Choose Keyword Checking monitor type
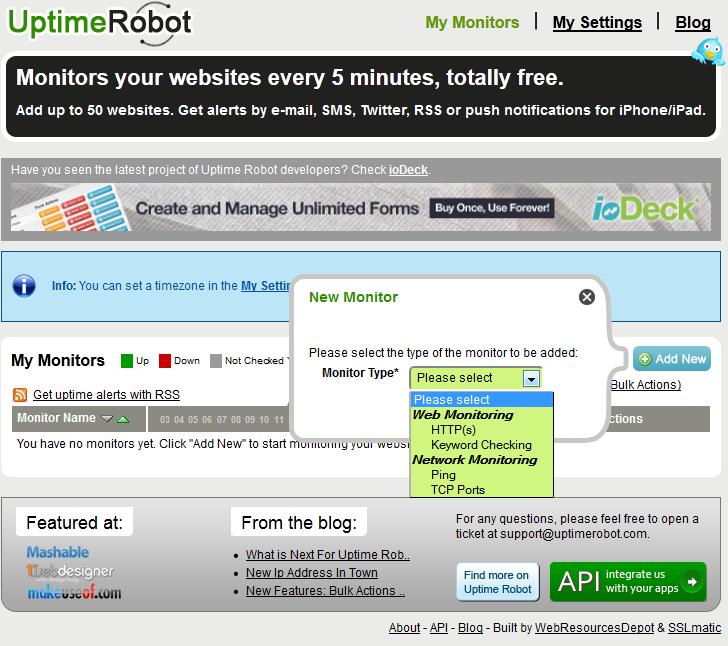 (x=481, y=445)
